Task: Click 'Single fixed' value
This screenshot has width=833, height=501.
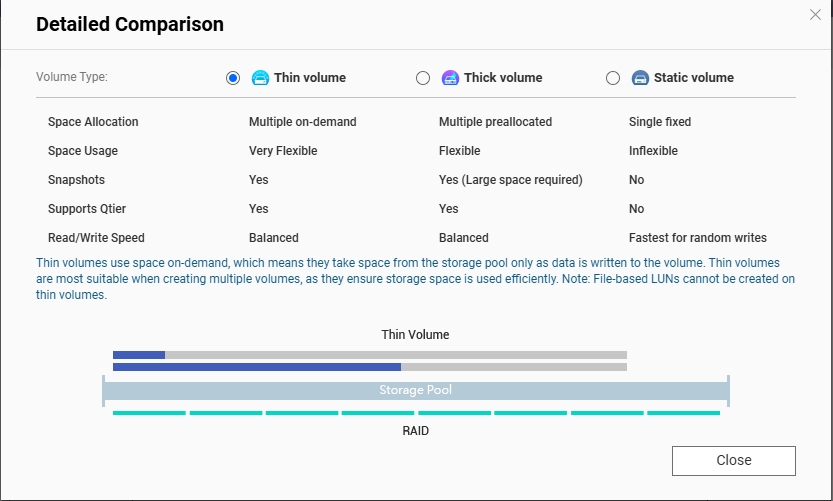Action: [x=660, y=122]
